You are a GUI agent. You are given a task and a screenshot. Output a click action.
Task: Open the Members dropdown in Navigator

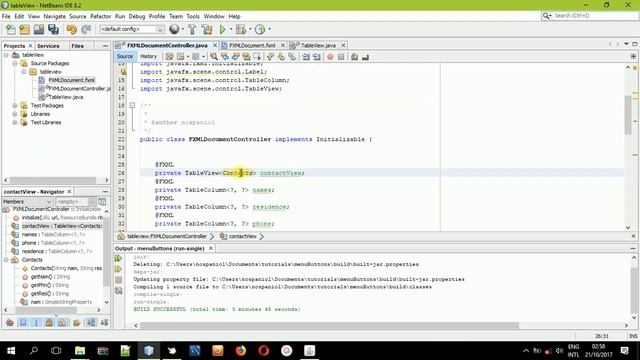point(28,202)
